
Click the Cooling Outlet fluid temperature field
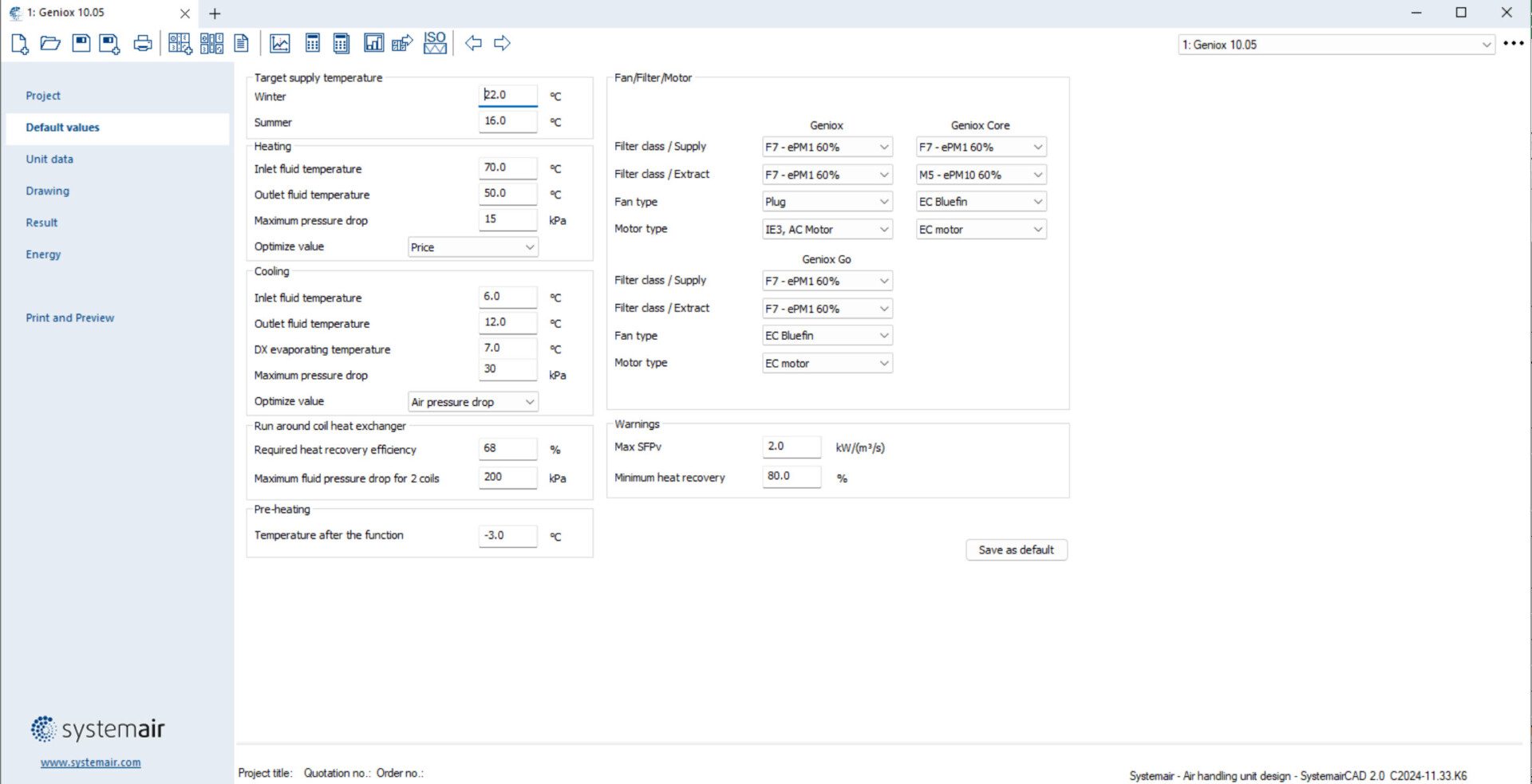coord(507,323)
